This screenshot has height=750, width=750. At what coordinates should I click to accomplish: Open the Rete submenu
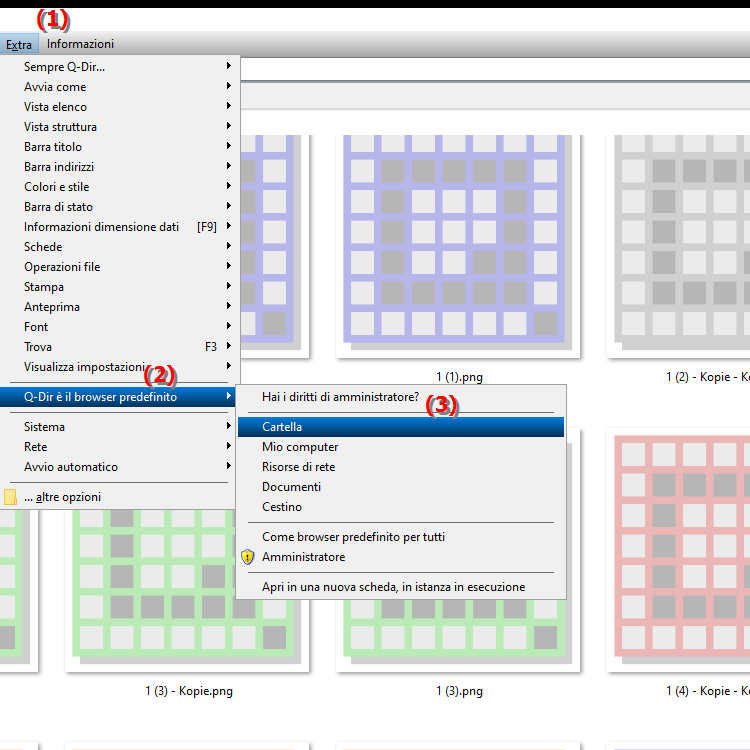point(118,447)
